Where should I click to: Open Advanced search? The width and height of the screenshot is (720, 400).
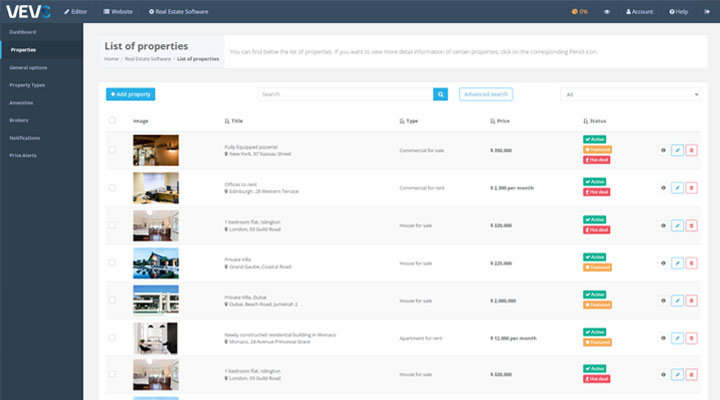coord(486,94)
